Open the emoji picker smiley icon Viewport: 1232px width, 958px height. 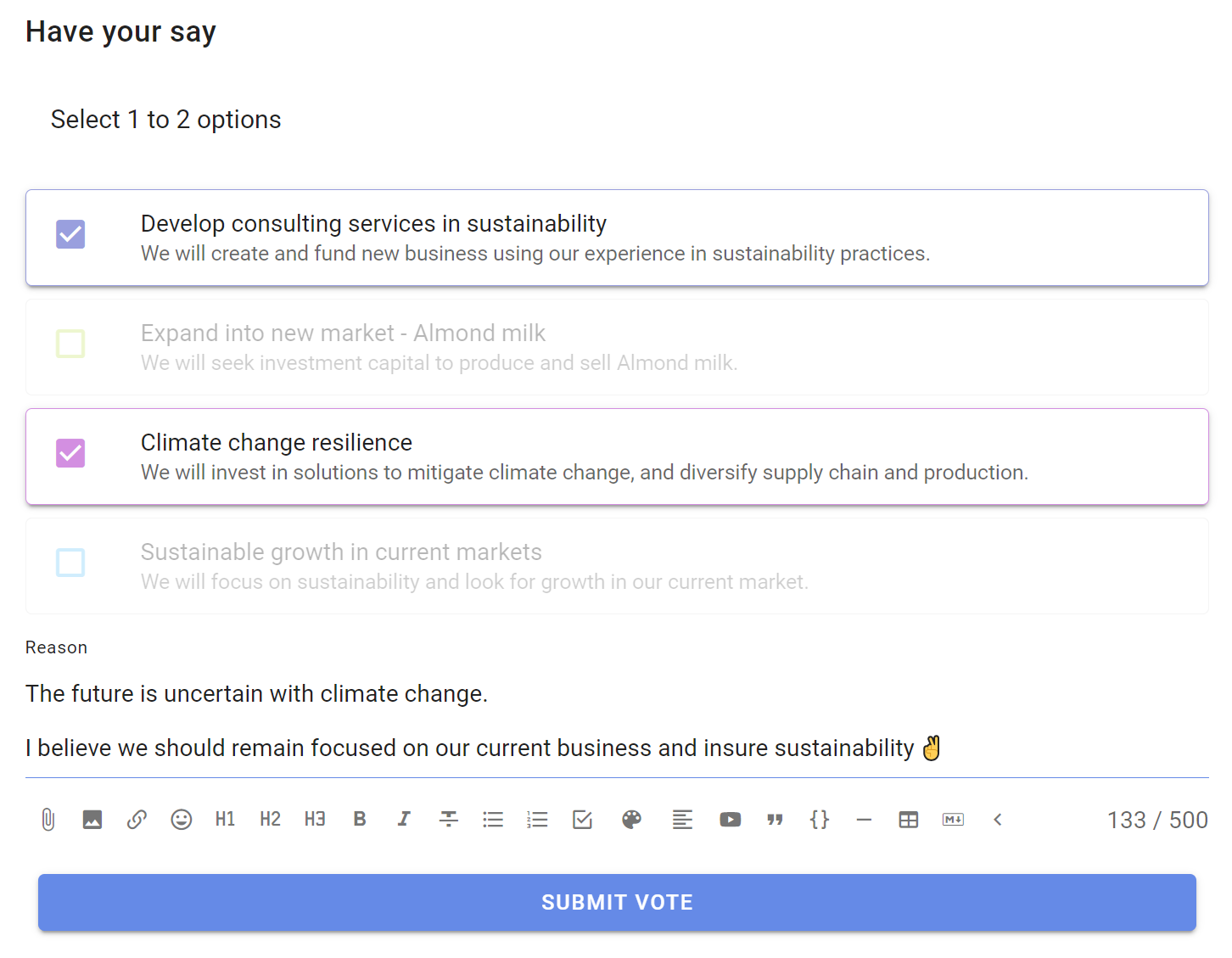click(x=182, y=820)
